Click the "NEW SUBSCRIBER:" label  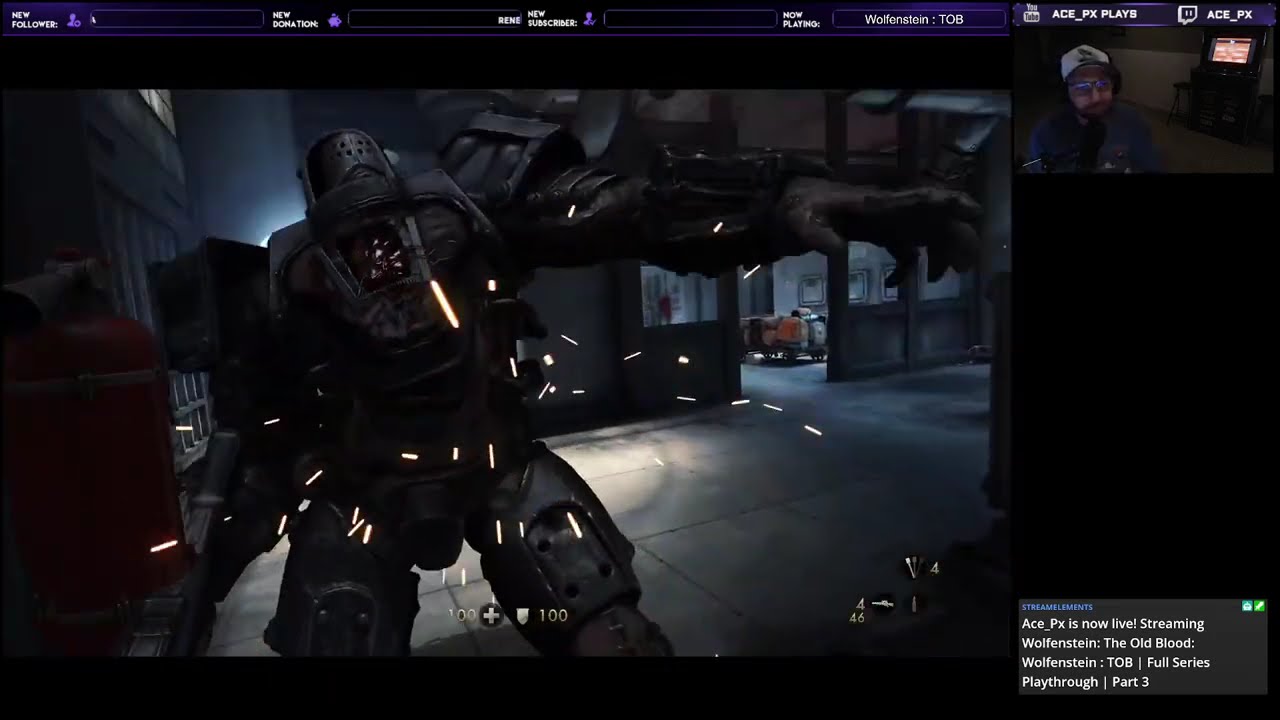coord(552,19)
